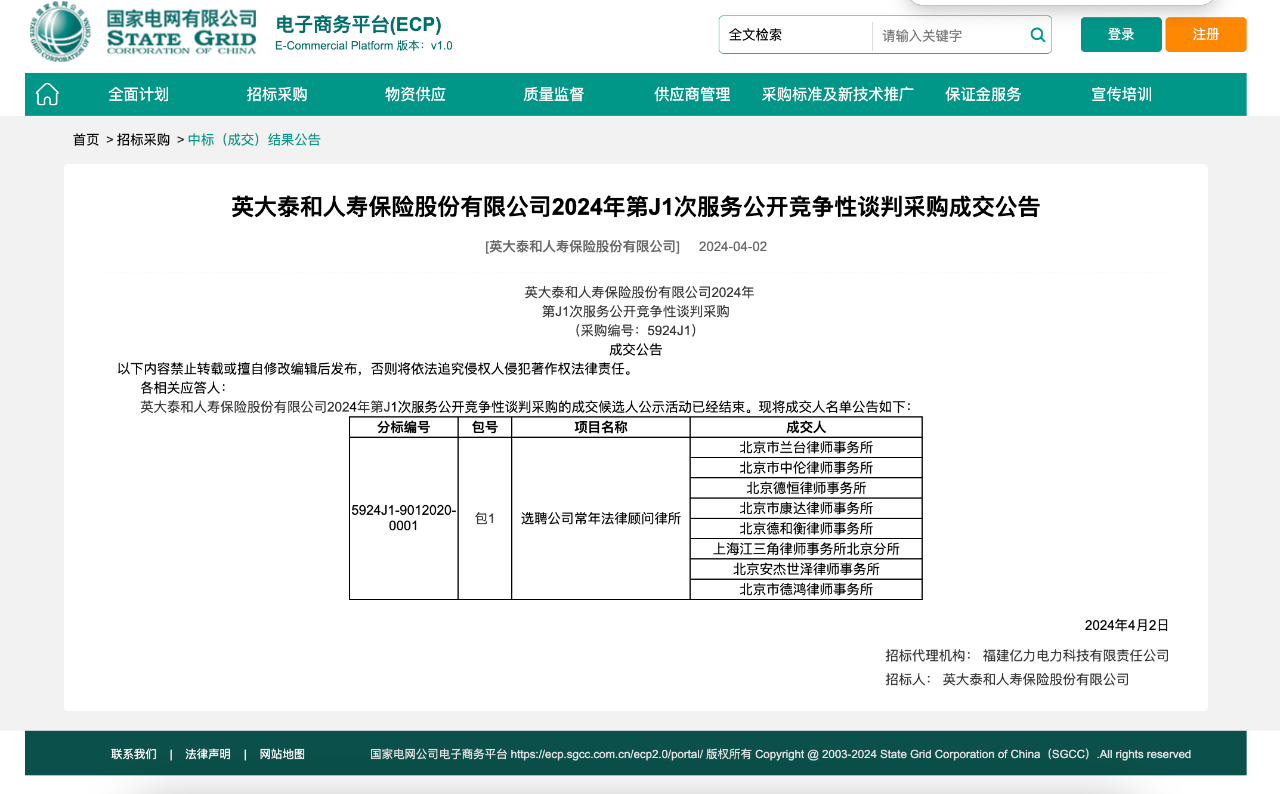1280x794 pixels.
Task: Click 北京德恒律师事务所 in the table
Action: [806, 488]
